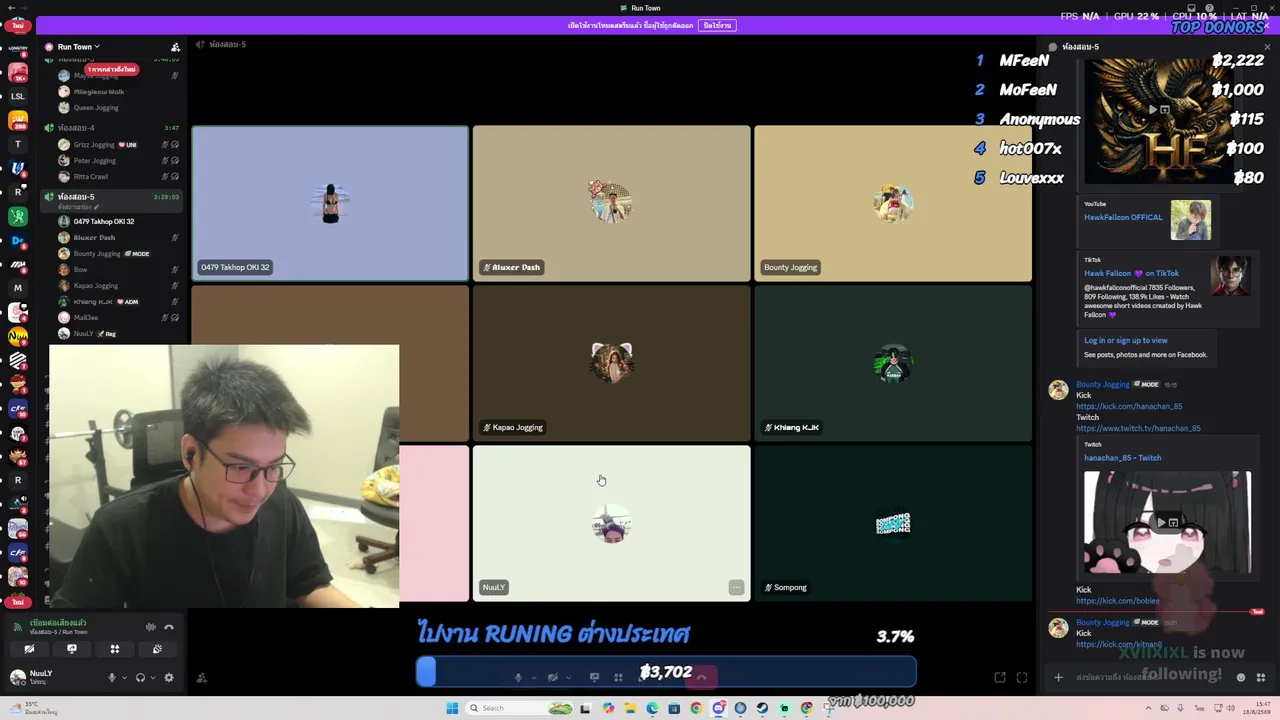
Task: Jump to the new mentions red pill
Action: click(x=111, y=69)
